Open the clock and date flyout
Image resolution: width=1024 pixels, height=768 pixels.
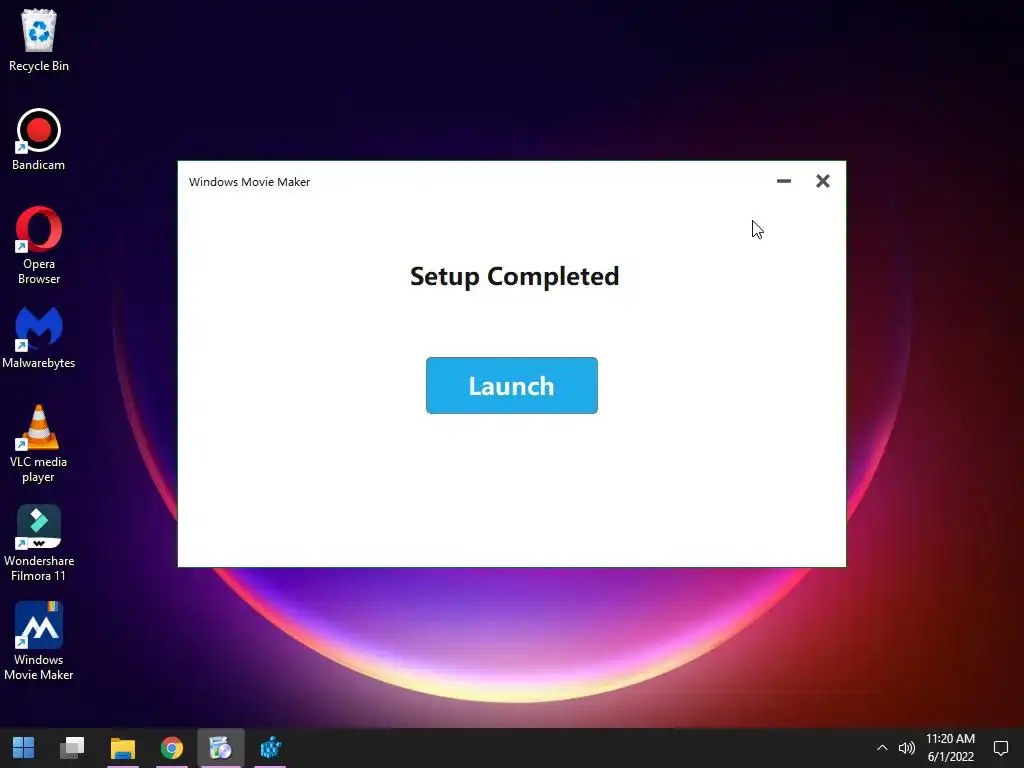click(x=950, y=748)
